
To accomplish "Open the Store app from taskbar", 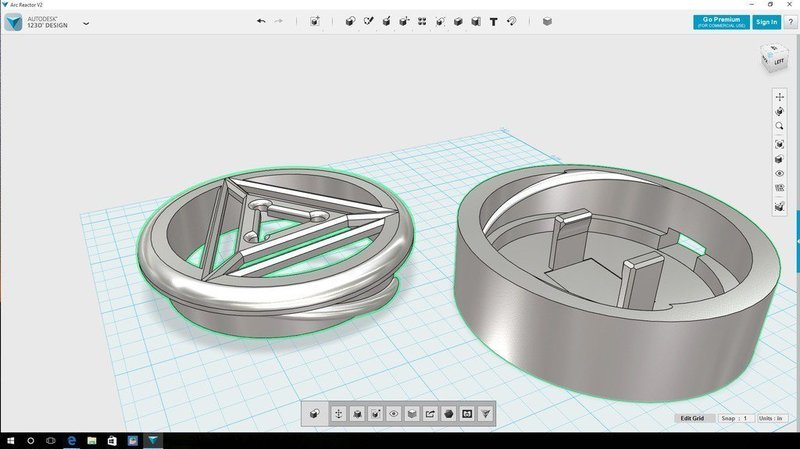I will 112,440.
